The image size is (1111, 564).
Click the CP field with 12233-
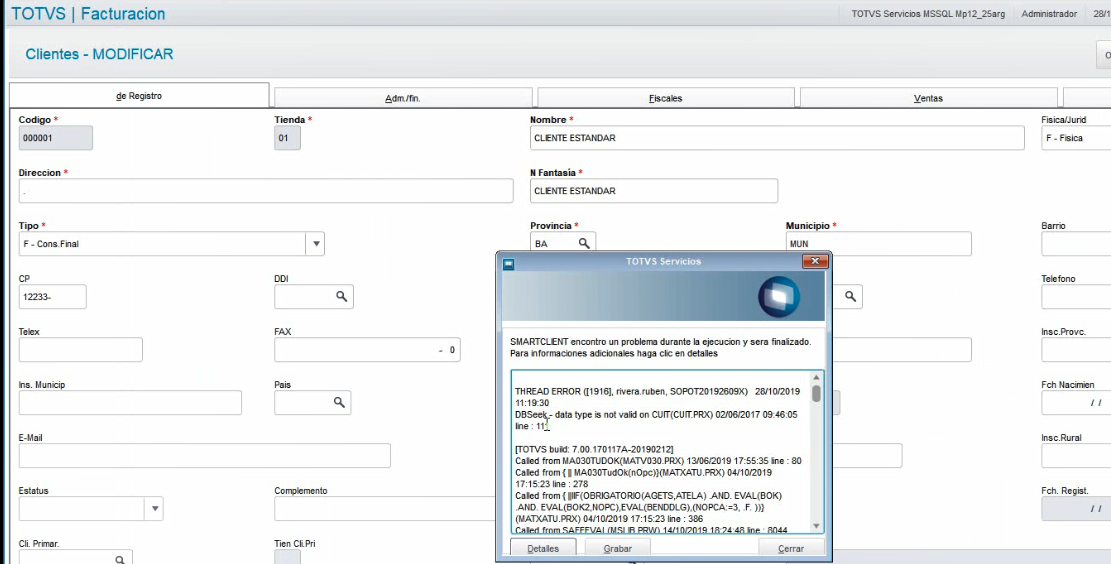(52, 297)
